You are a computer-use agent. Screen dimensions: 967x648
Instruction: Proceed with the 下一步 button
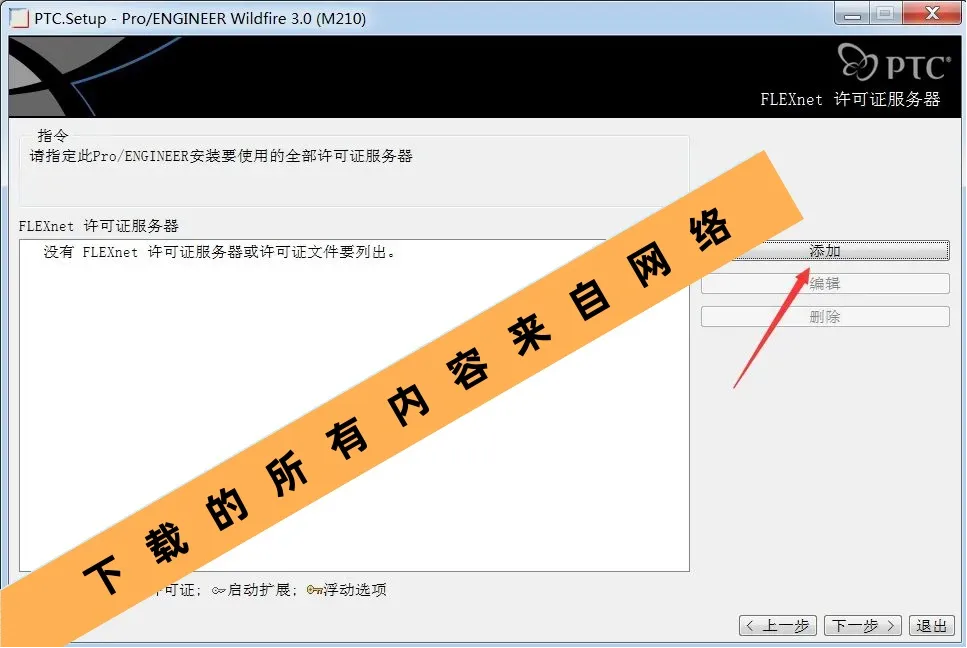pyautogui.click(x=863, y=626)
